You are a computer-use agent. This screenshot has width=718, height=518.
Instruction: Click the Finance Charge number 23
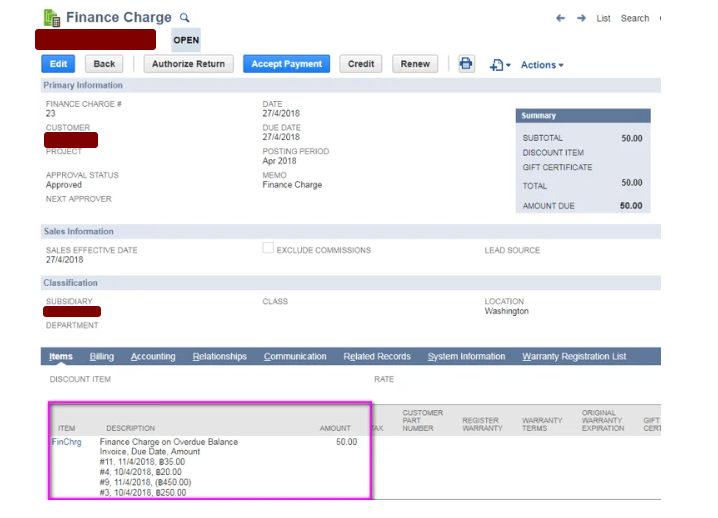coord(50,114)
